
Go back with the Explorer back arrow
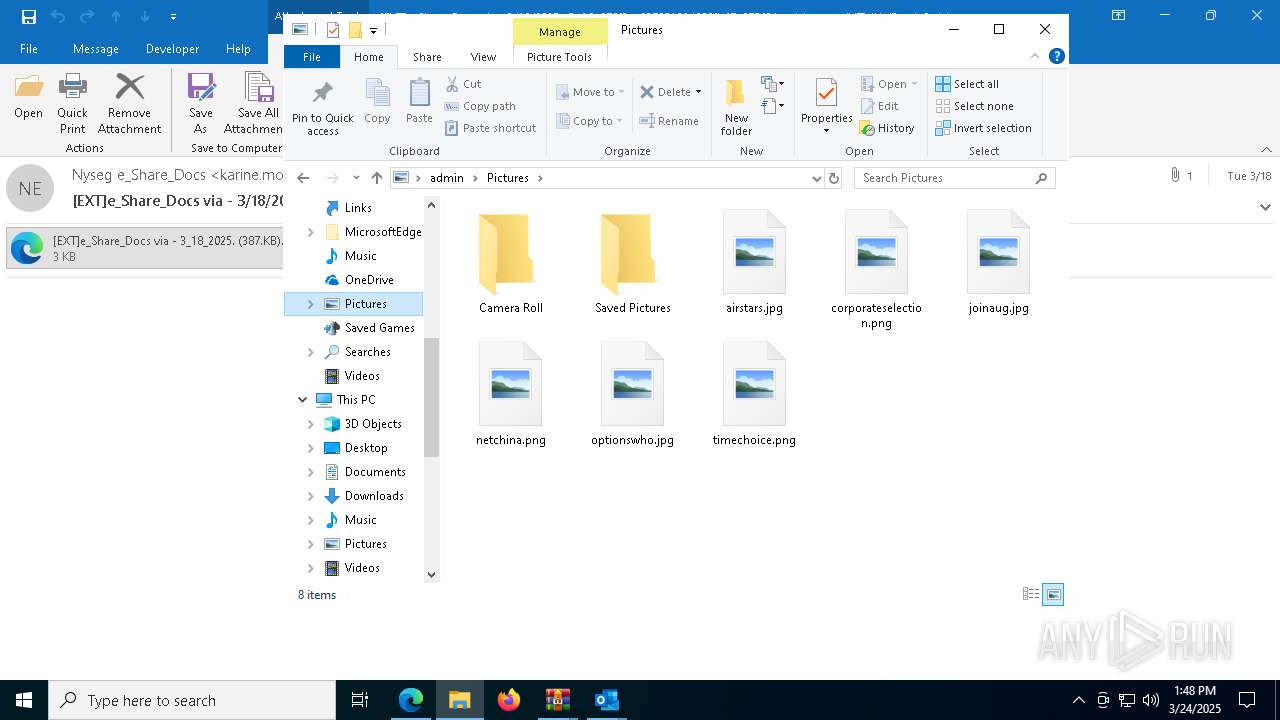point(304,178)
